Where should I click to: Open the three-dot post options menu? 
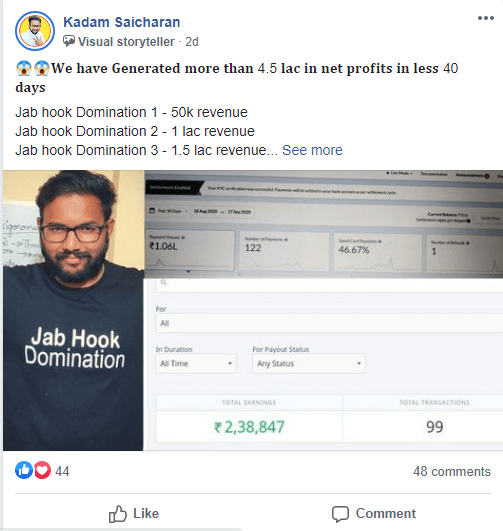pyautogui.click(x=485, y=18)
